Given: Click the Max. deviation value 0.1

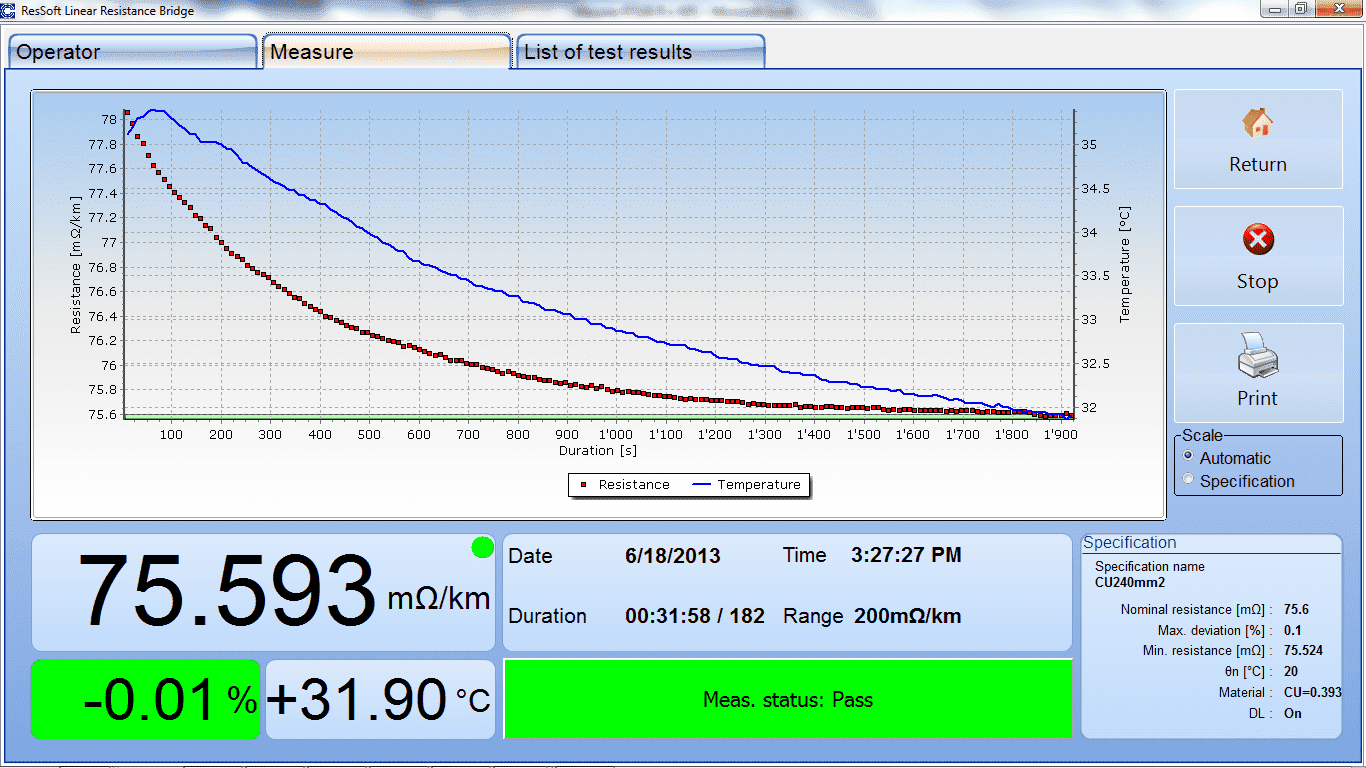Looking at the screenshot, I should pos(1293,631).
